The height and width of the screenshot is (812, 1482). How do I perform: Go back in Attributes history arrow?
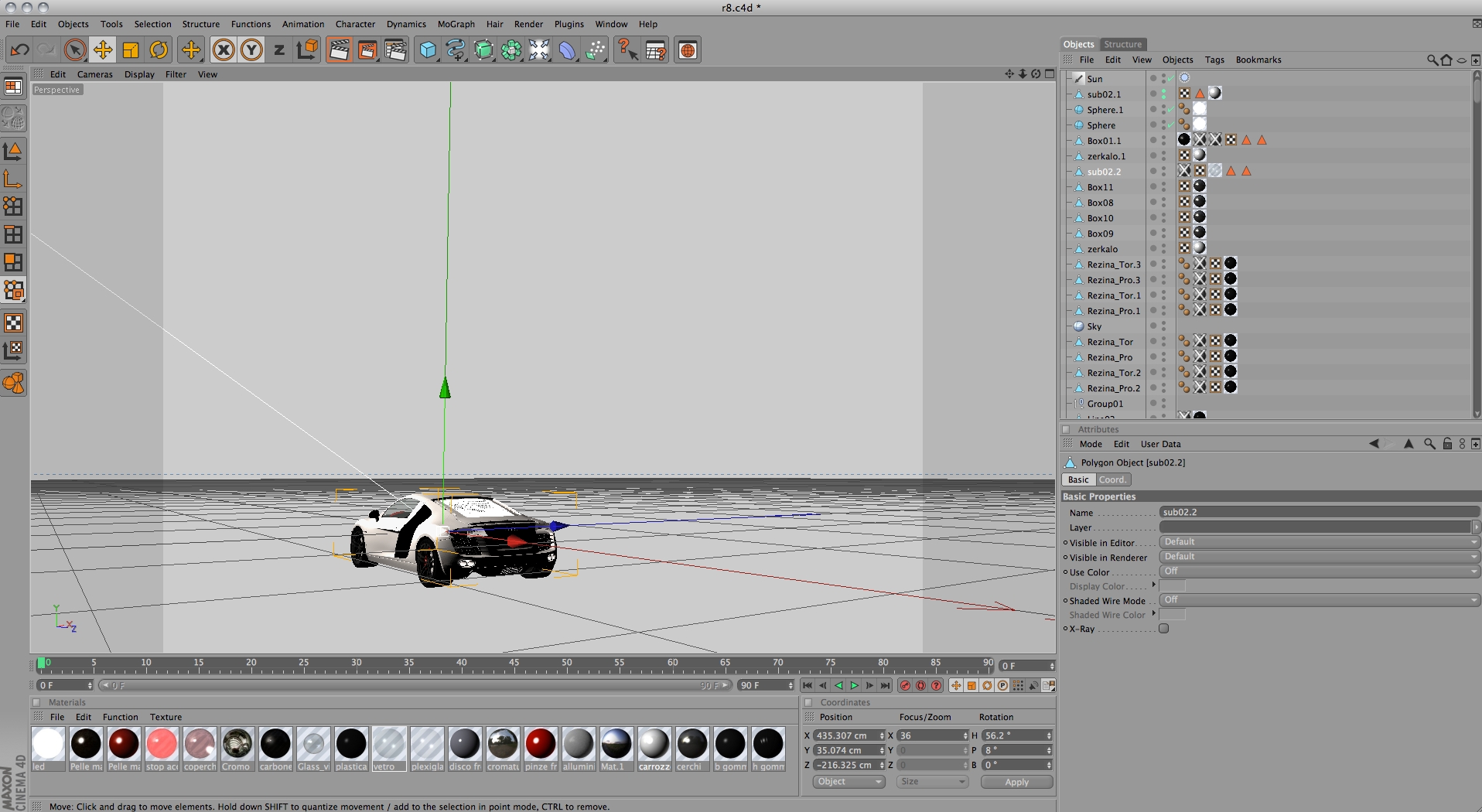click(1374, 444)
